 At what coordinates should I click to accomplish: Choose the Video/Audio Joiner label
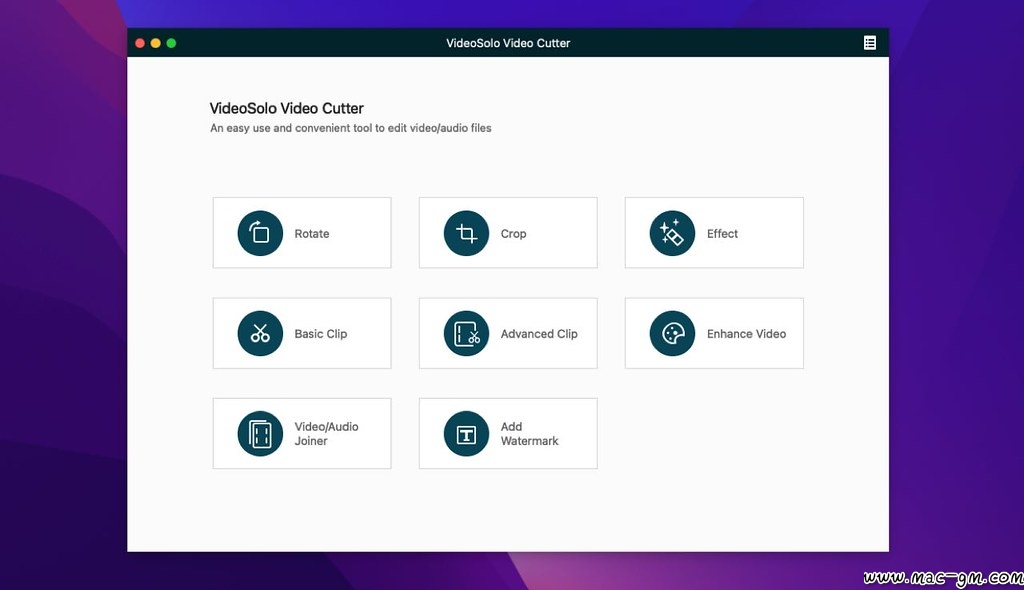tap(326, 434)
